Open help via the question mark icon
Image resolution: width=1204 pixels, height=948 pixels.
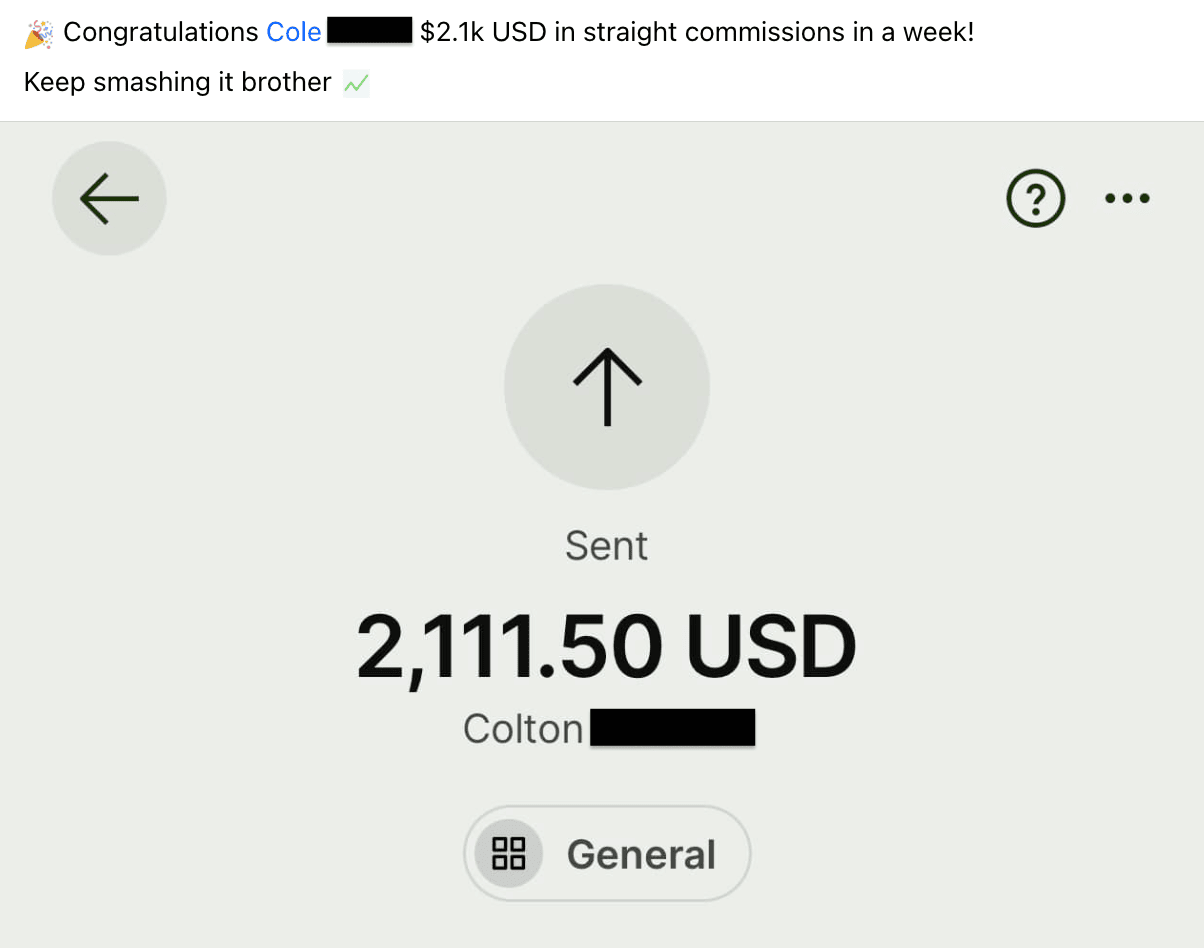[1035, 198]
